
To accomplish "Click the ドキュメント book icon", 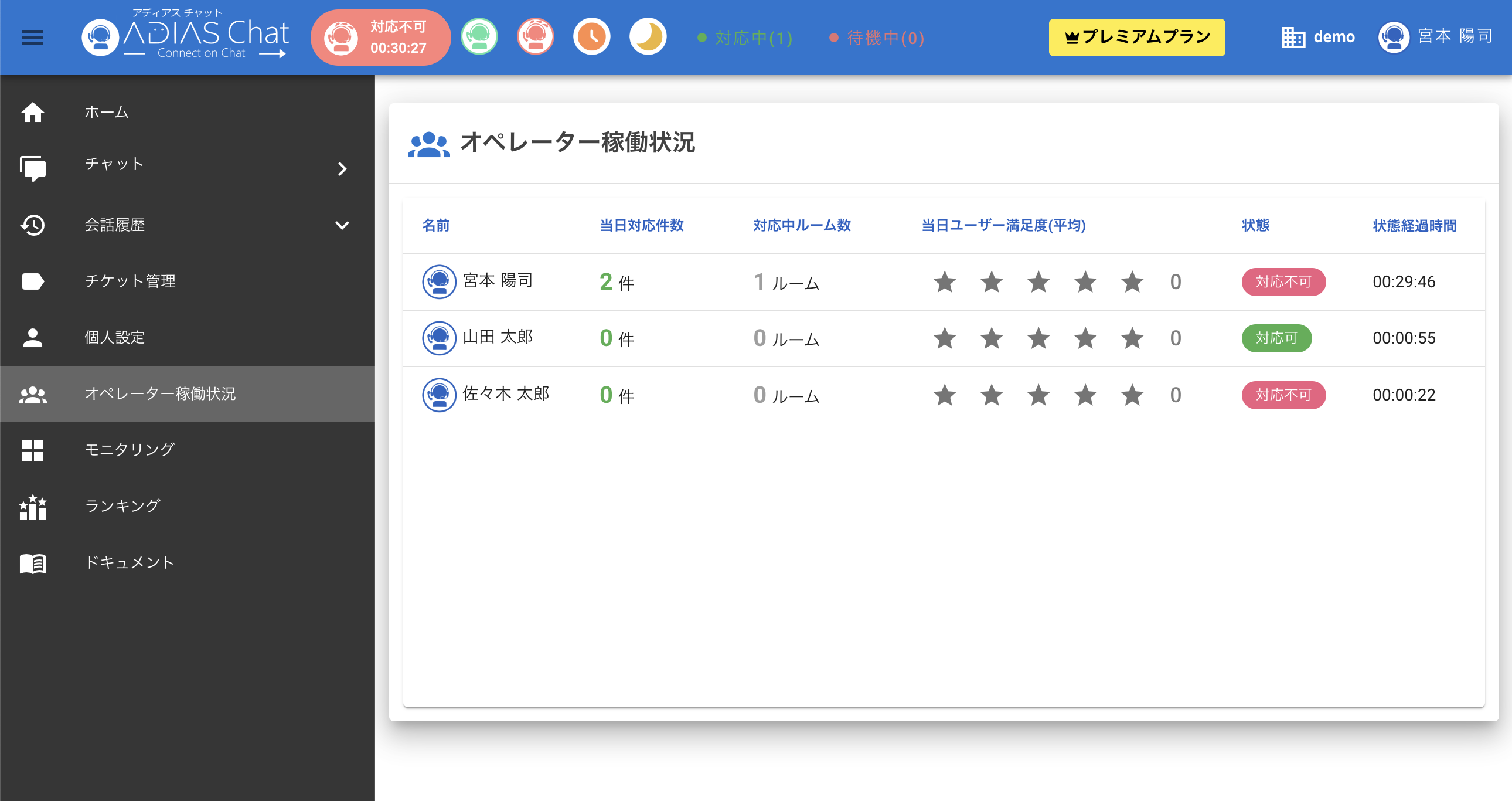I will click(33, 562).
